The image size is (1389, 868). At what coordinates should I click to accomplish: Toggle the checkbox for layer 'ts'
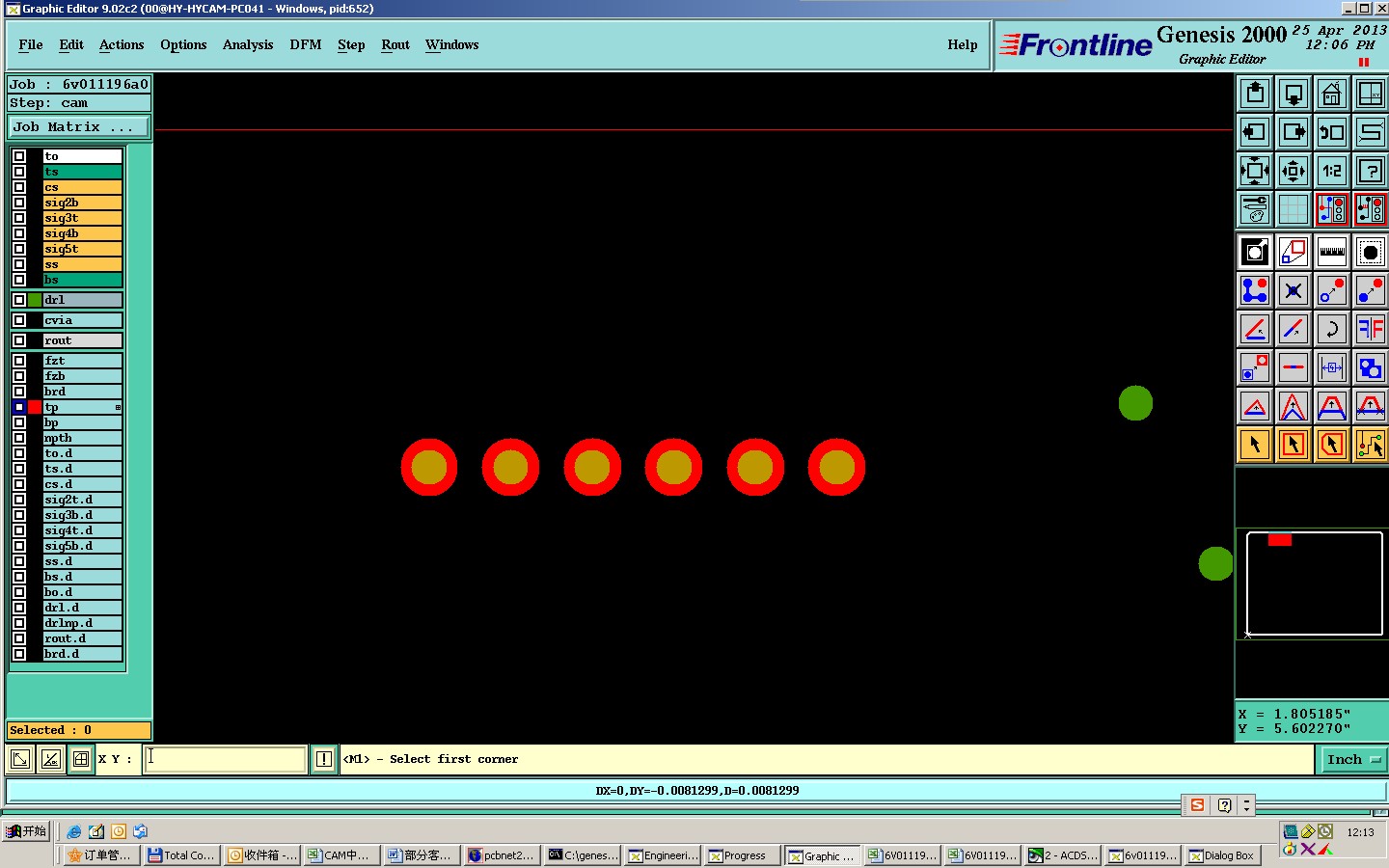19,172
